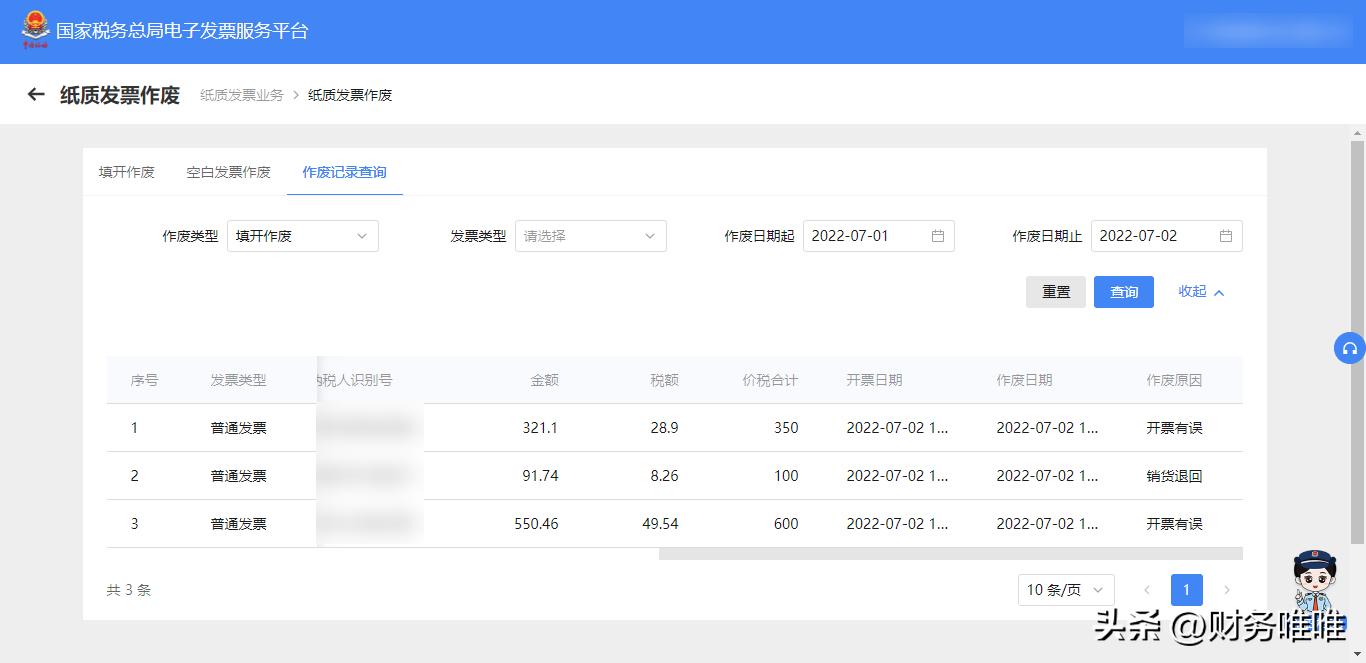The image size is (1366, 663).
Task: Switch to the 填开作废 tab
Action: pos(127,172)
